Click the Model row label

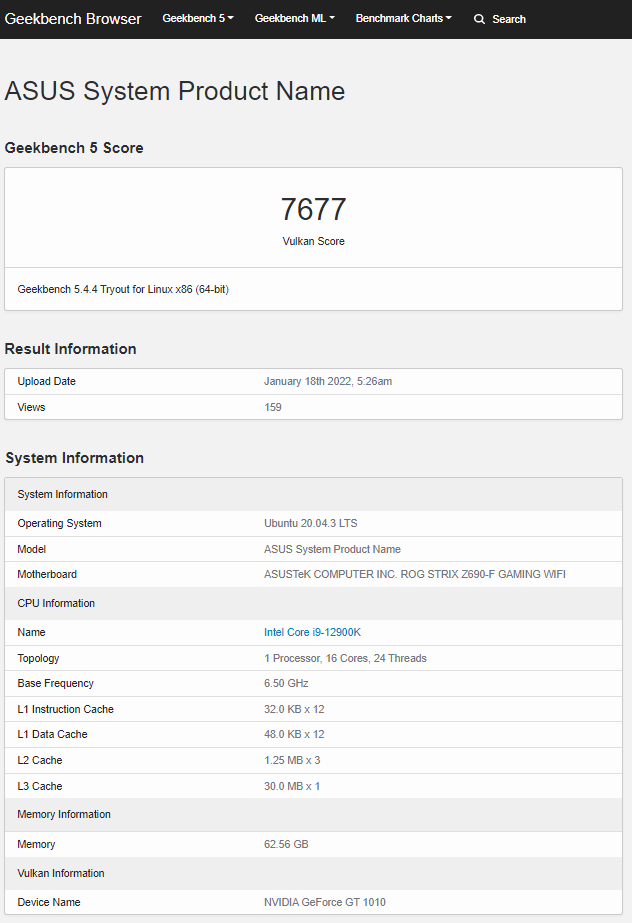click(32, 549)
